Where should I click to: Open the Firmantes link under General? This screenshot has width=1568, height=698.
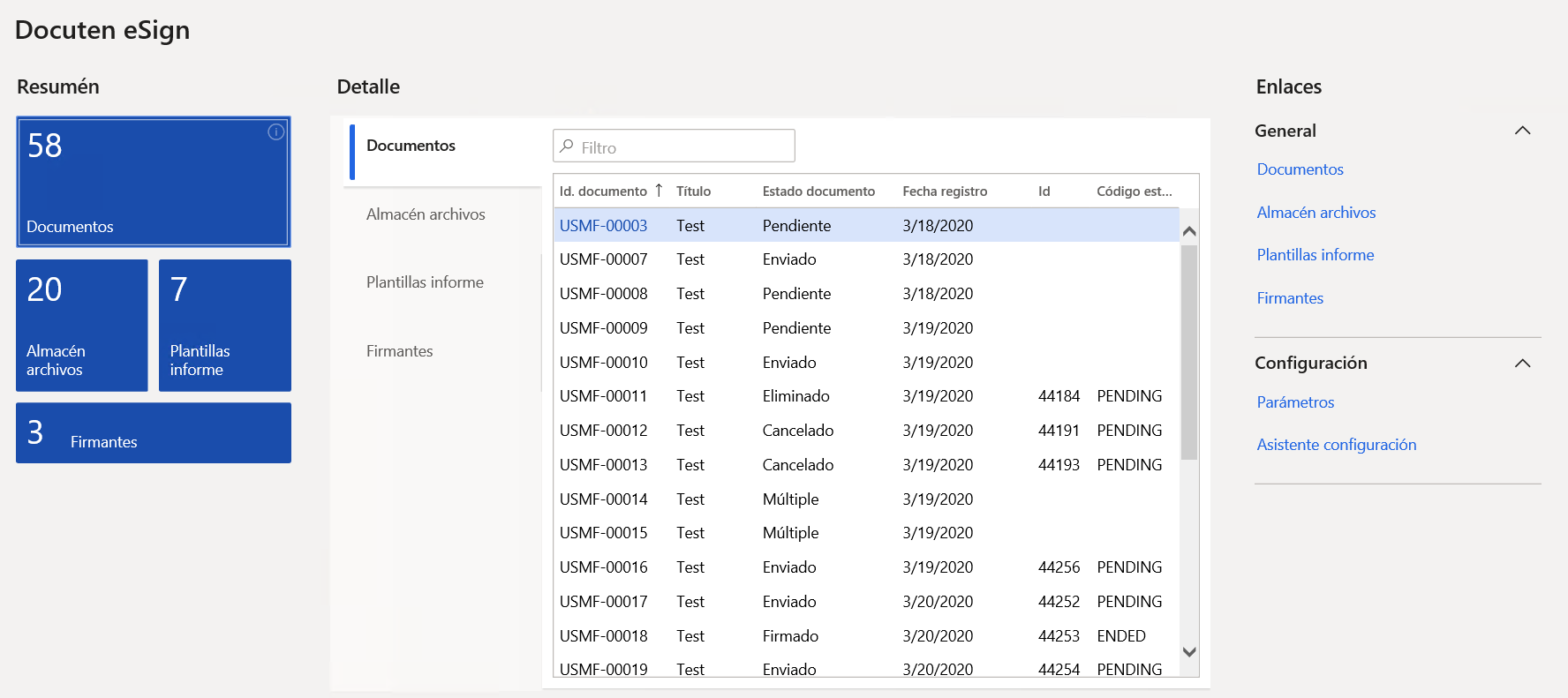click(1290, 298)
